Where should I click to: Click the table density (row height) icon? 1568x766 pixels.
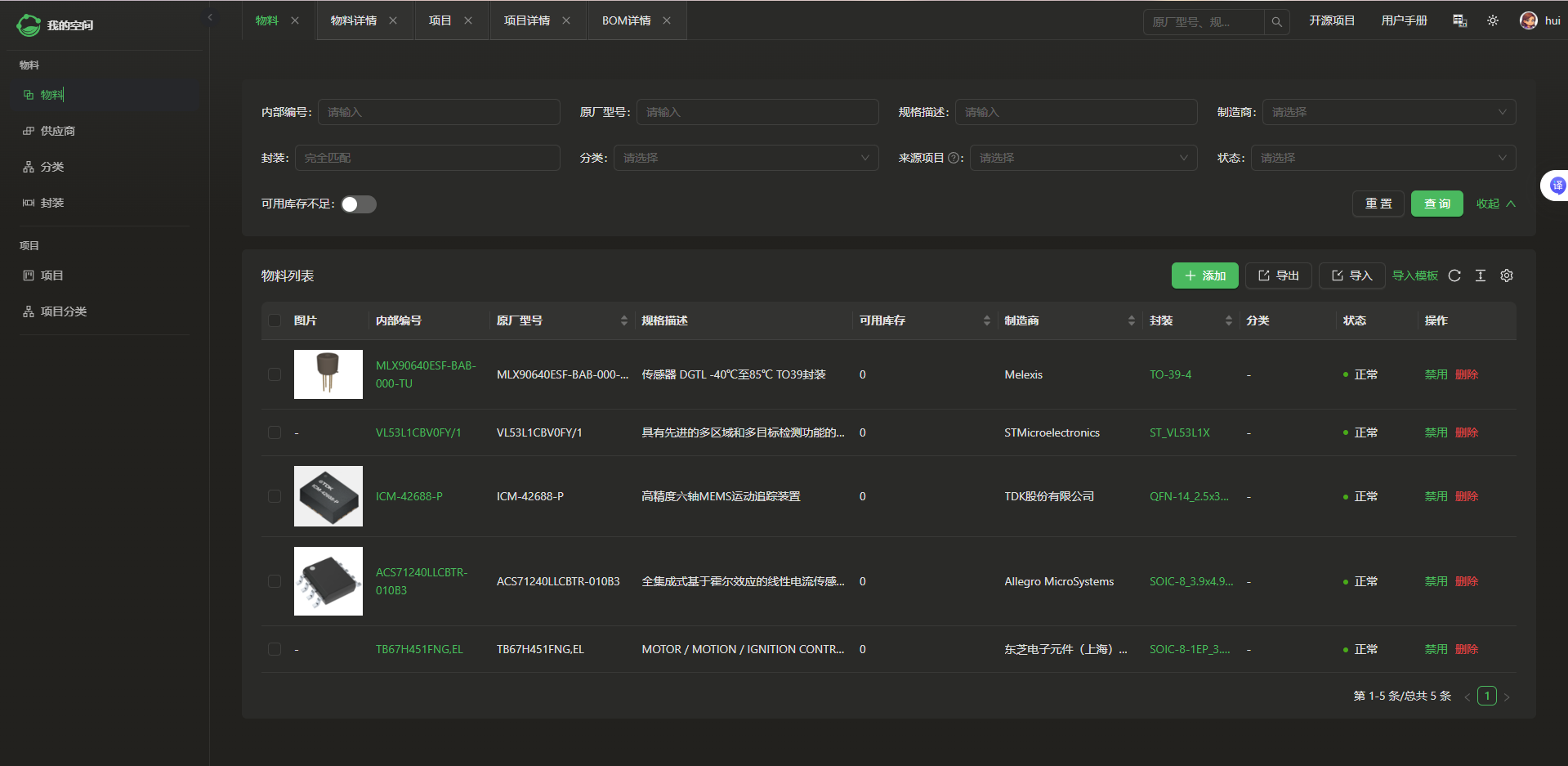pos(1481,276)
